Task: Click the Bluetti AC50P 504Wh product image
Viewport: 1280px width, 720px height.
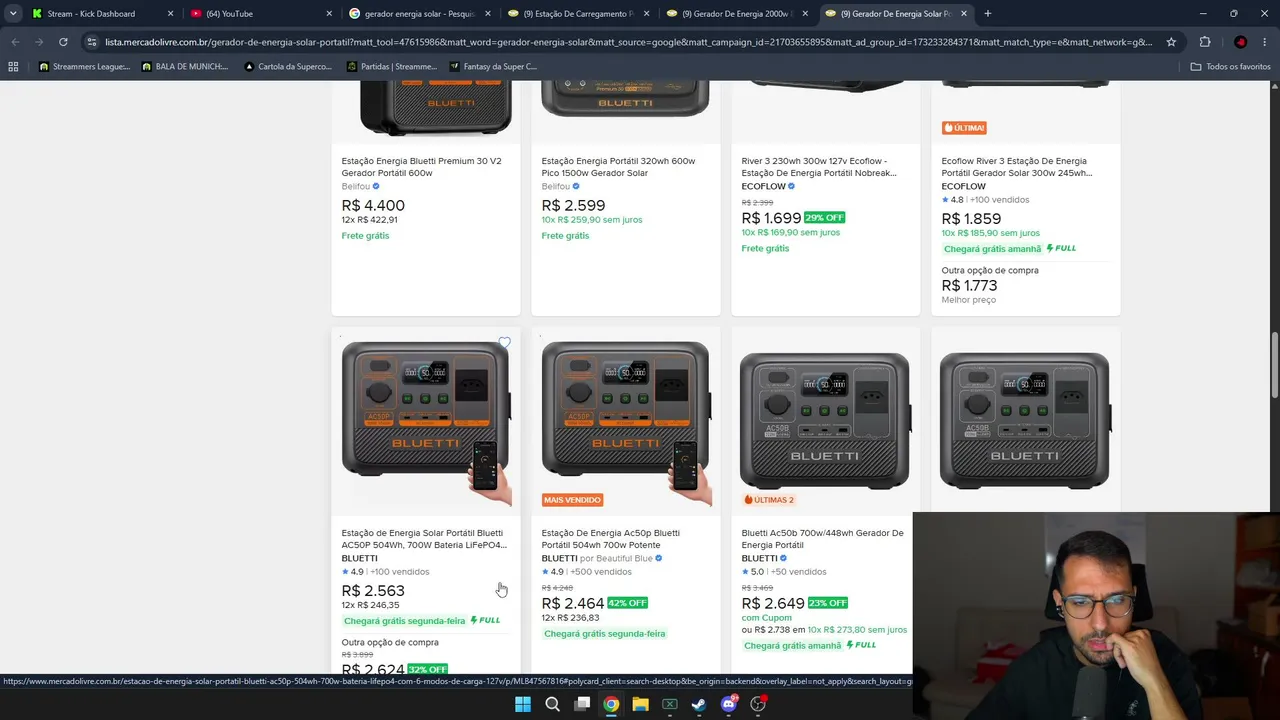Action: tap(426, 421)
